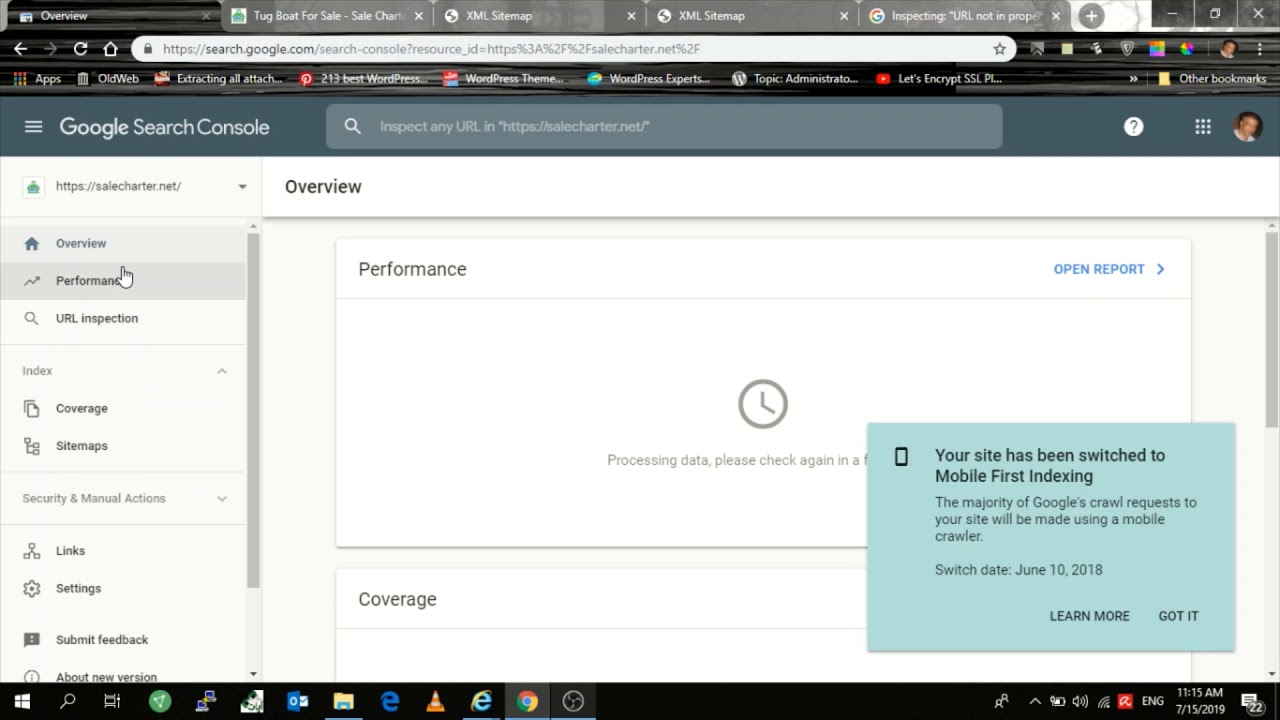Open the Other bookmarks folder

pos(1211,79)
